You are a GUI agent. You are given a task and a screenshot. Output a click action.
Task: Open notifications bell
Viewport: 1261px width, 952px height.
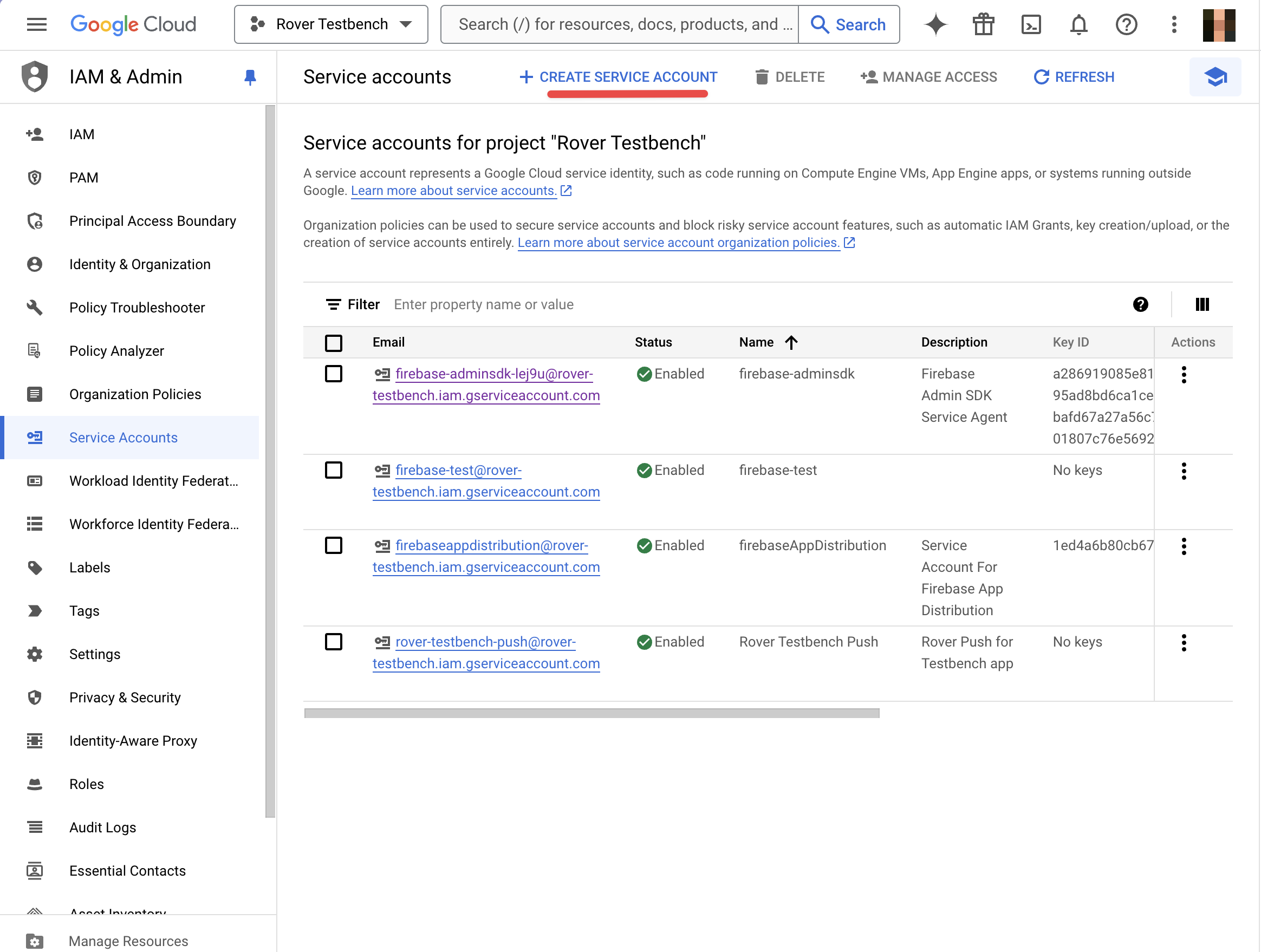pos(1078,24)
